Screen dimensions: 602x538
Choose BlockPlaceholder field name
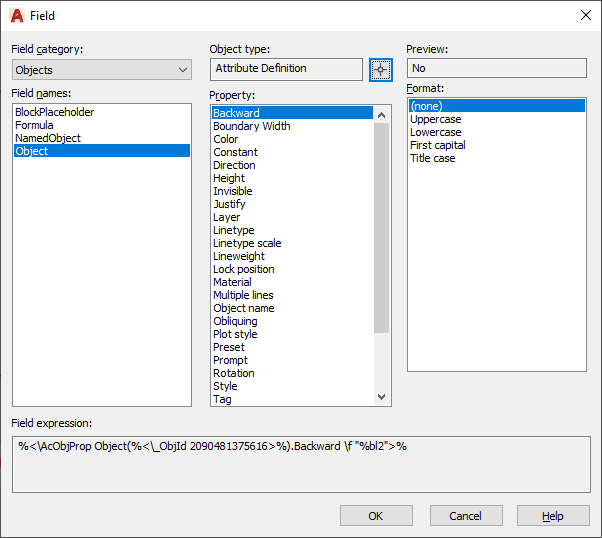tap(54, 112)
